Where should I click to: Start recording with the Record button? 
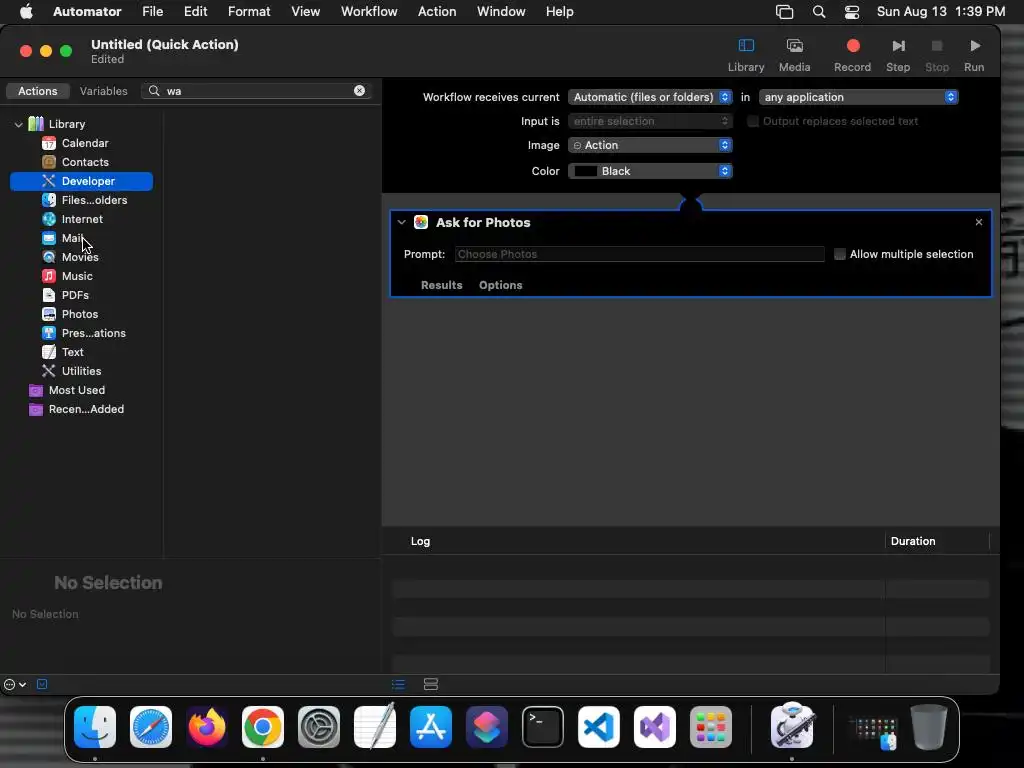[x=852, y=55]
